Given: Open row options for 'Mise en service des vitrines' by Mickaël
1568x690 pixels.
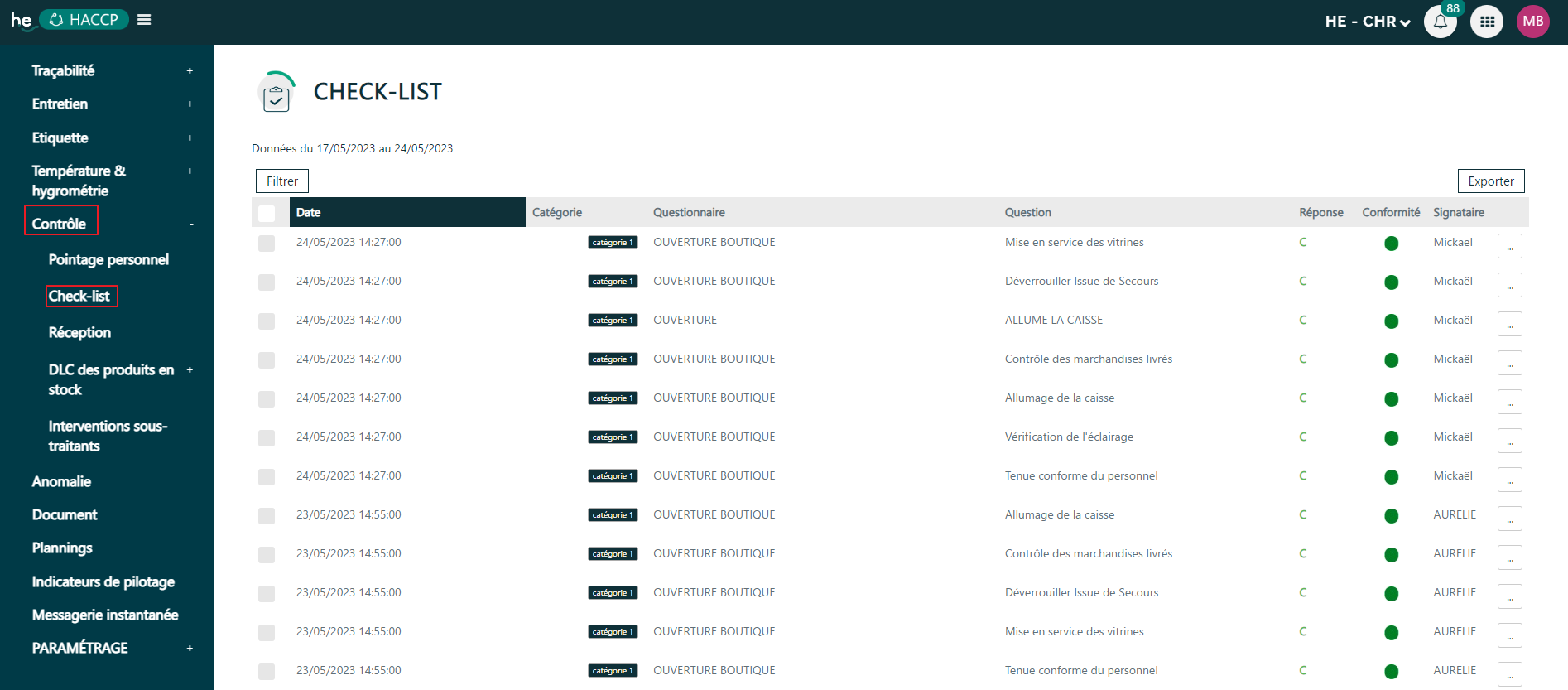Looking at the screenshot, I should [1509, 246].
